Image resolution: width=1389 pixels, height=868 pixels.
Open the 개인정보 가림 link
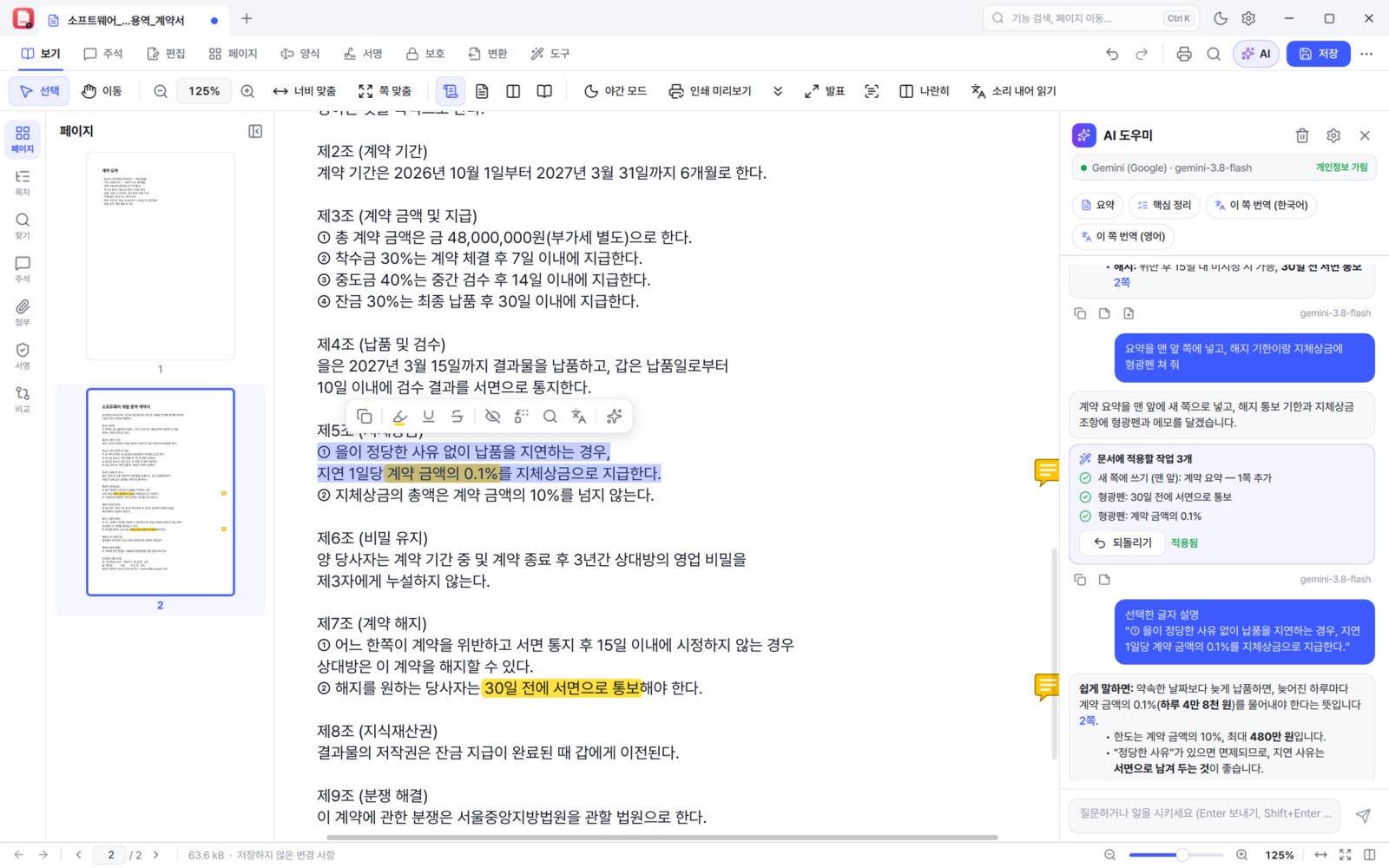[x=1341, y=168]
